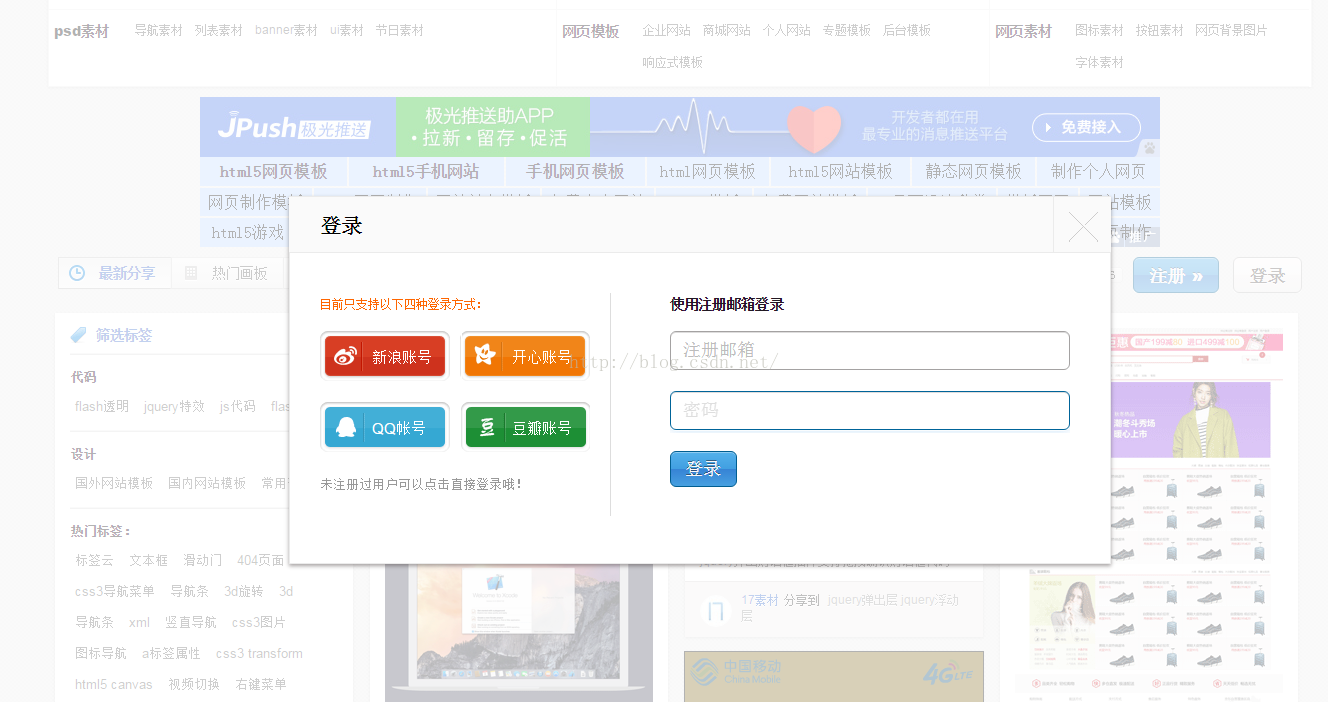Select the 视频切换 hot tag

pos(194,684)
